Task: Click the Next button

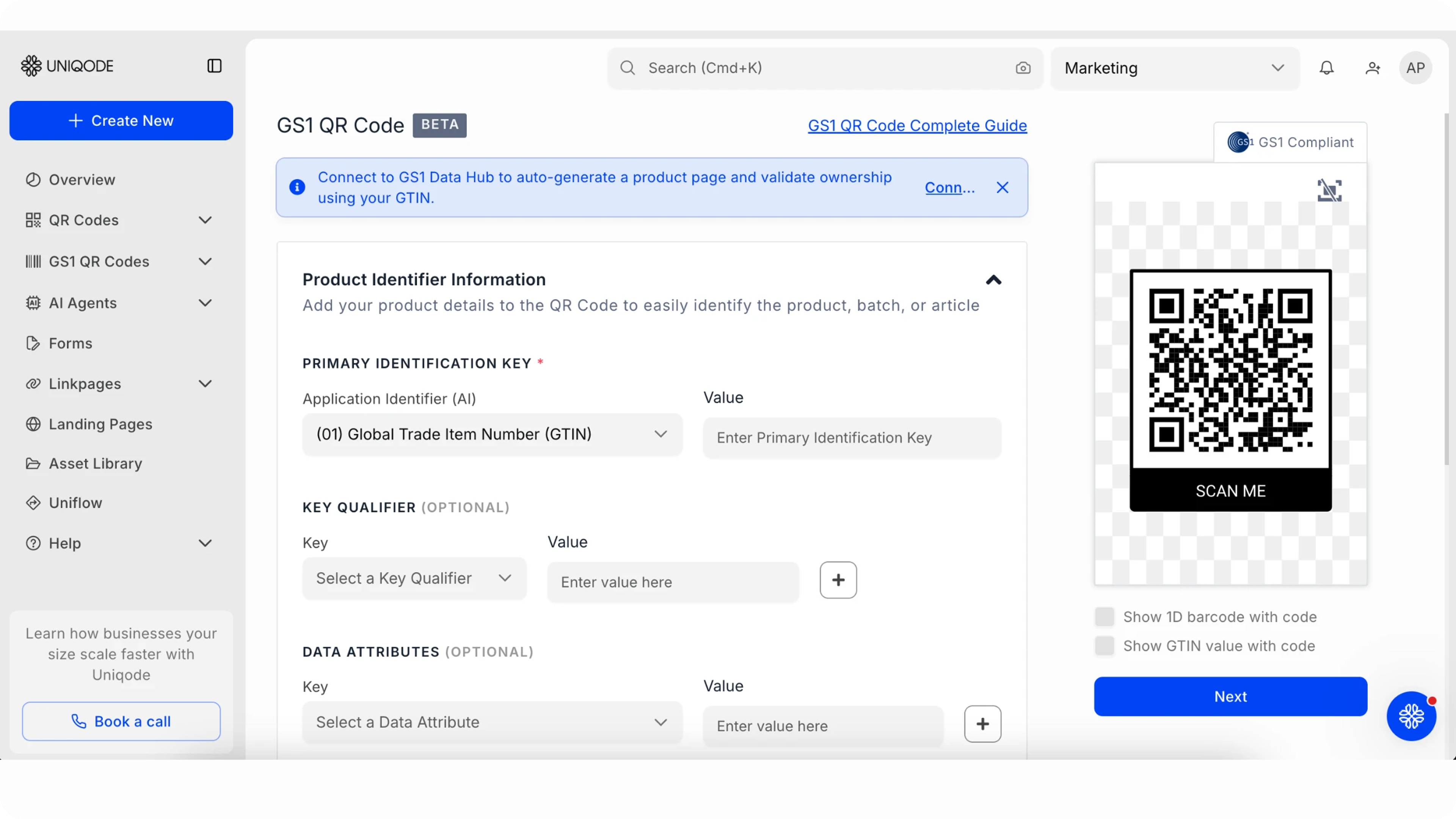Action: click(1230, 697)
